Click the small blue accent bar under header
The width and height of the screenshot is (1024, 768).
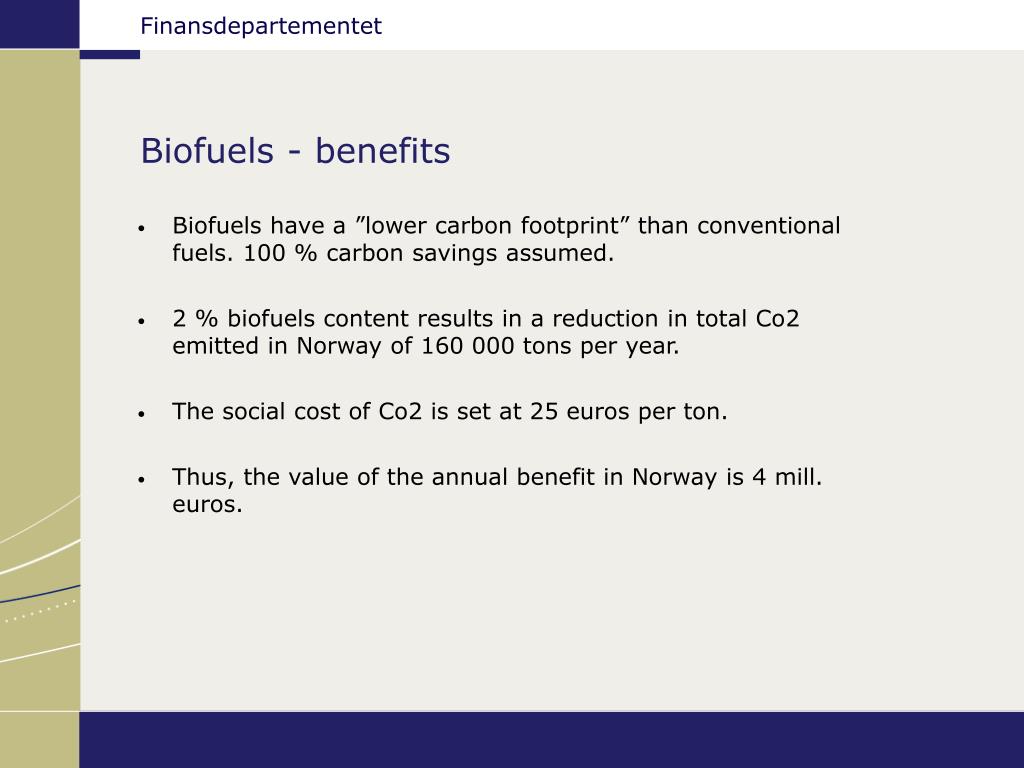[110, 54]
